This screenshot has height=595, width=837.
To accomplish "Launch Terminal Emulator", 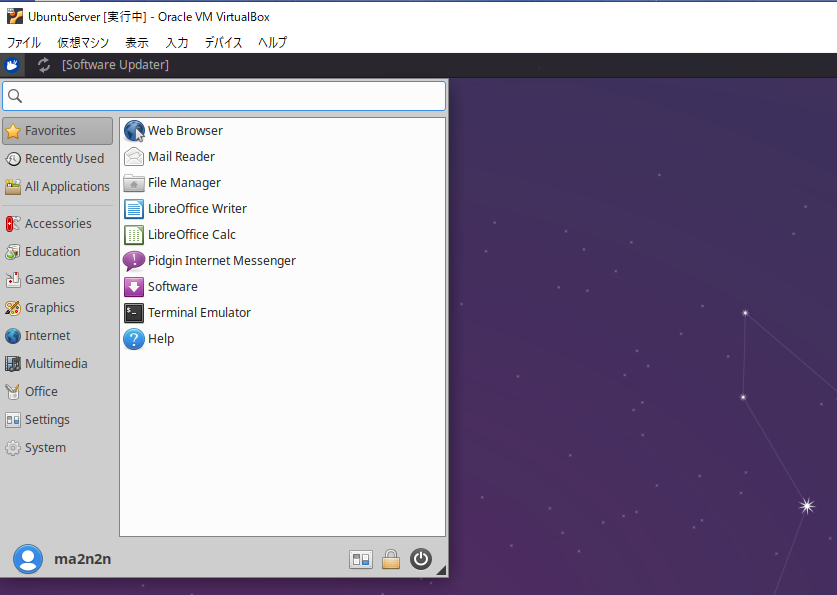I will tap(282, 313).
